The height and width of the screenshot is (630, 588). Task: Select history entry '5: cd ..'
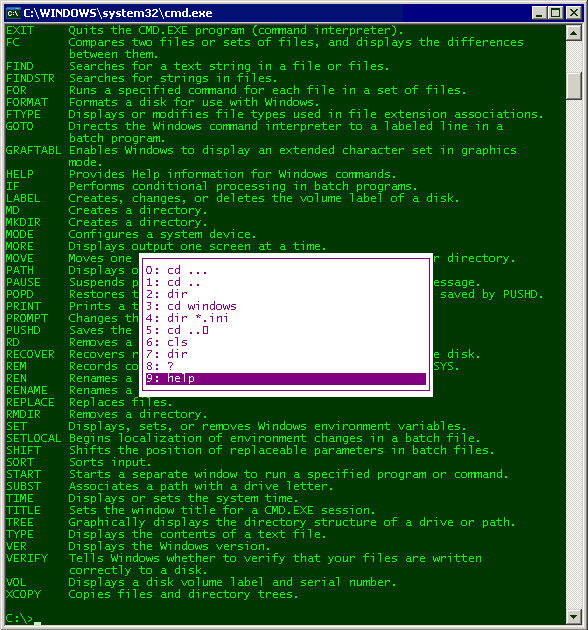(x=286, y=331)
